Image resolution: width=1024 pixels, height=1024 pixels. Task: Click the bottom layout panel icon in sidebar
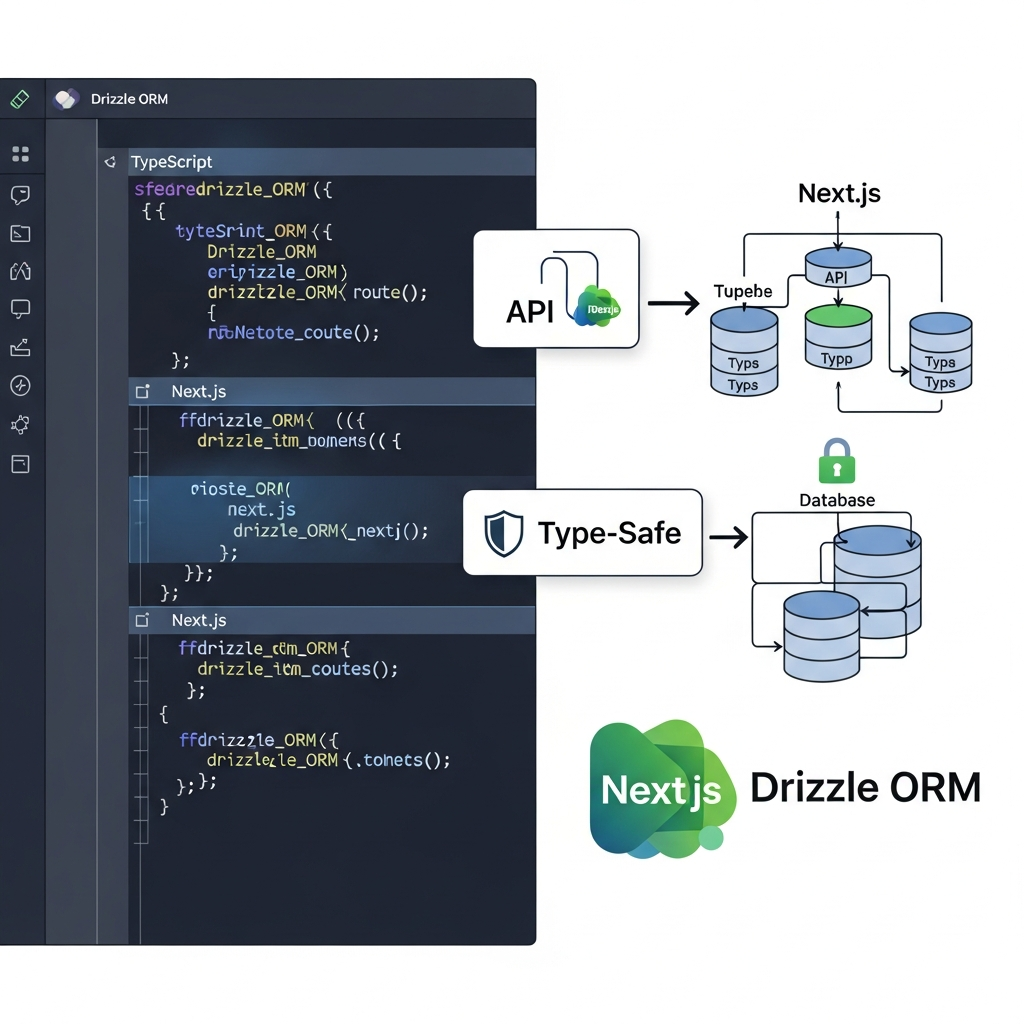tap(21, 464)
